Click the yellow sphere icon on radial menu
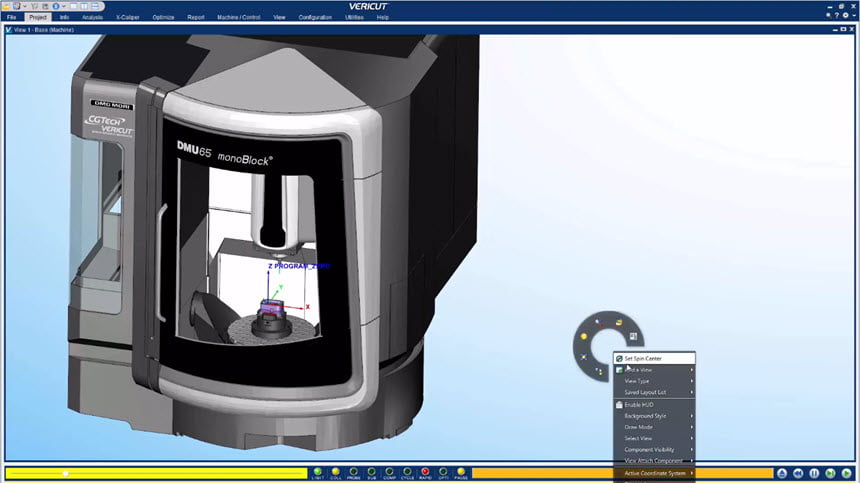Screen dimensions: 860x483 (584, 337)
